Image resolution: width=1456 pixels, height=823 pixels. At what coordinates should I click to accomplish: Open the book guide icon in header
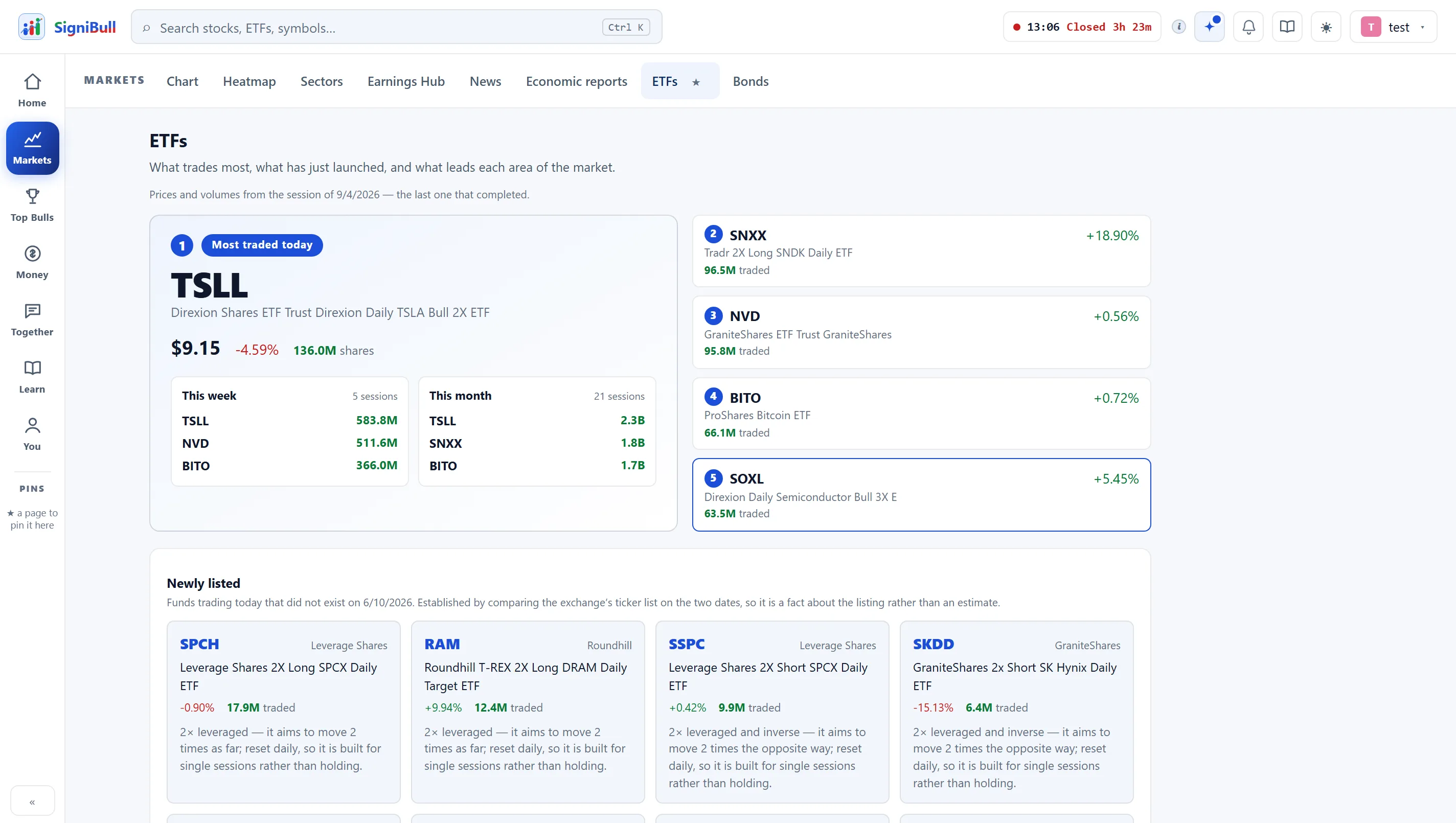coord(1287,27)
